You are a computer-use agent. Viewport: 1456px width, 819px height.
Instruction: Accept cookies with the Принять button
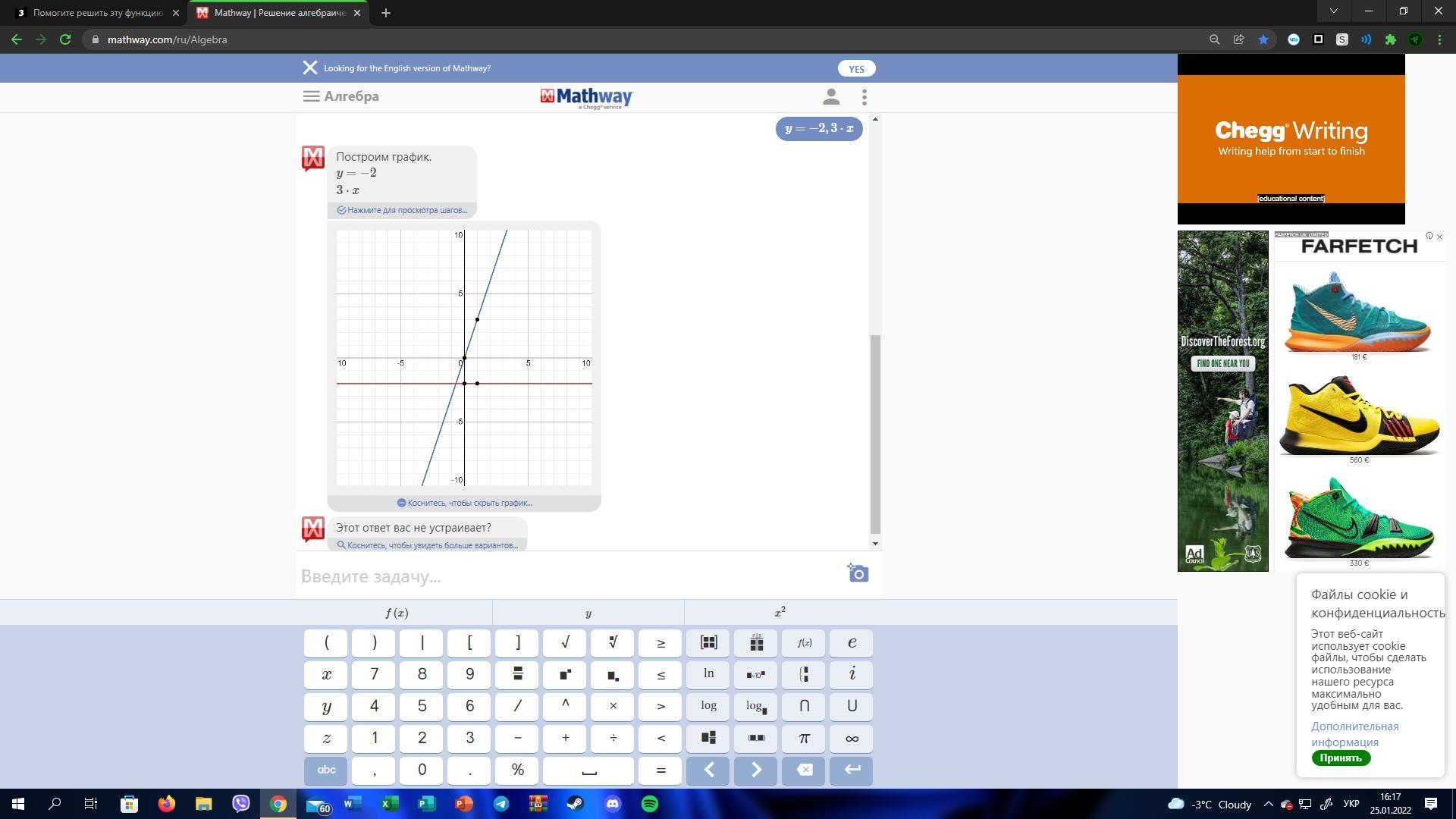1340,758
